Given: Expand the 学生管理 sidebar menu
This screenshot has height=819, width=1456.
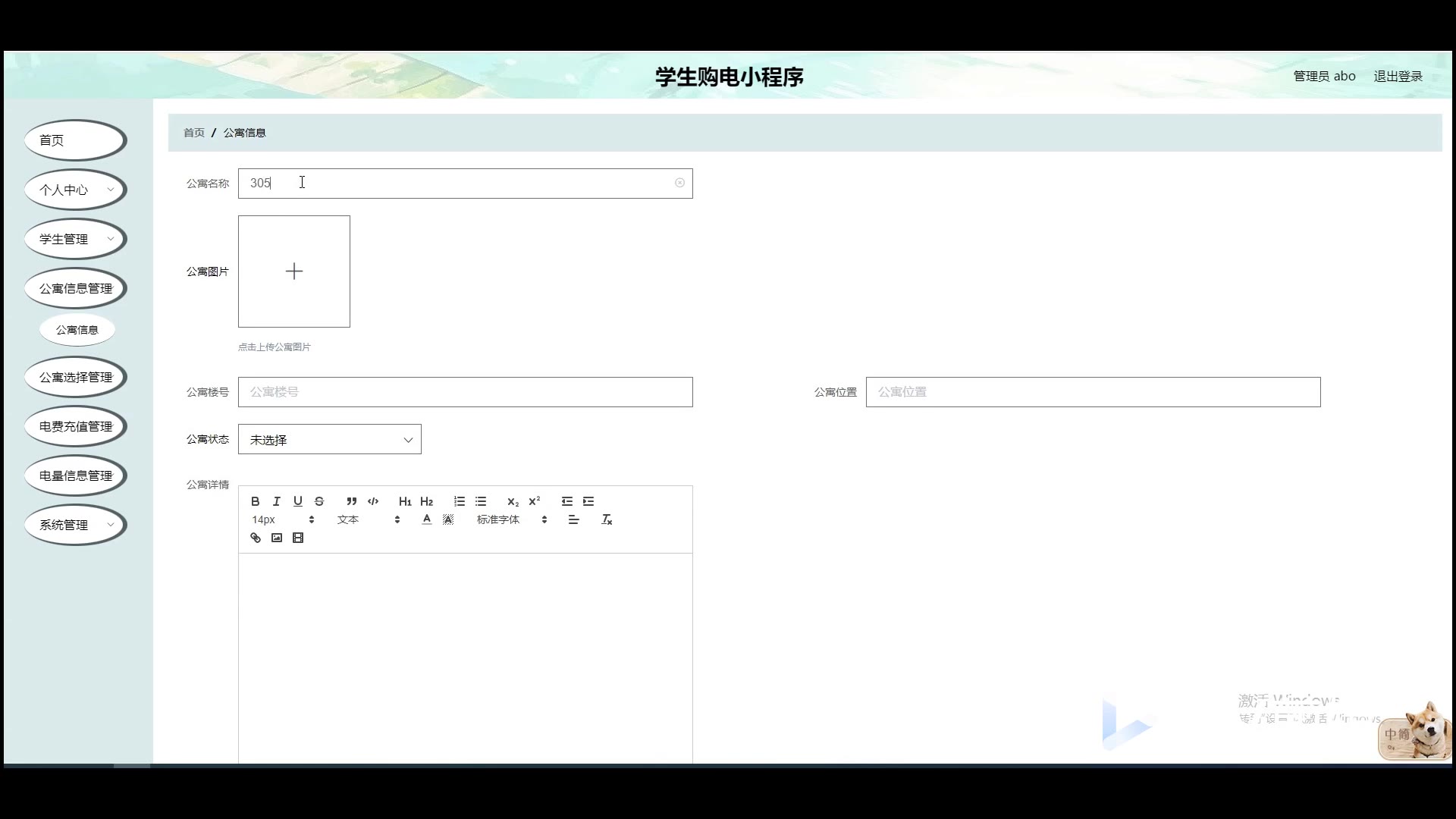Looking at the screenshot, I should point(75,239).
